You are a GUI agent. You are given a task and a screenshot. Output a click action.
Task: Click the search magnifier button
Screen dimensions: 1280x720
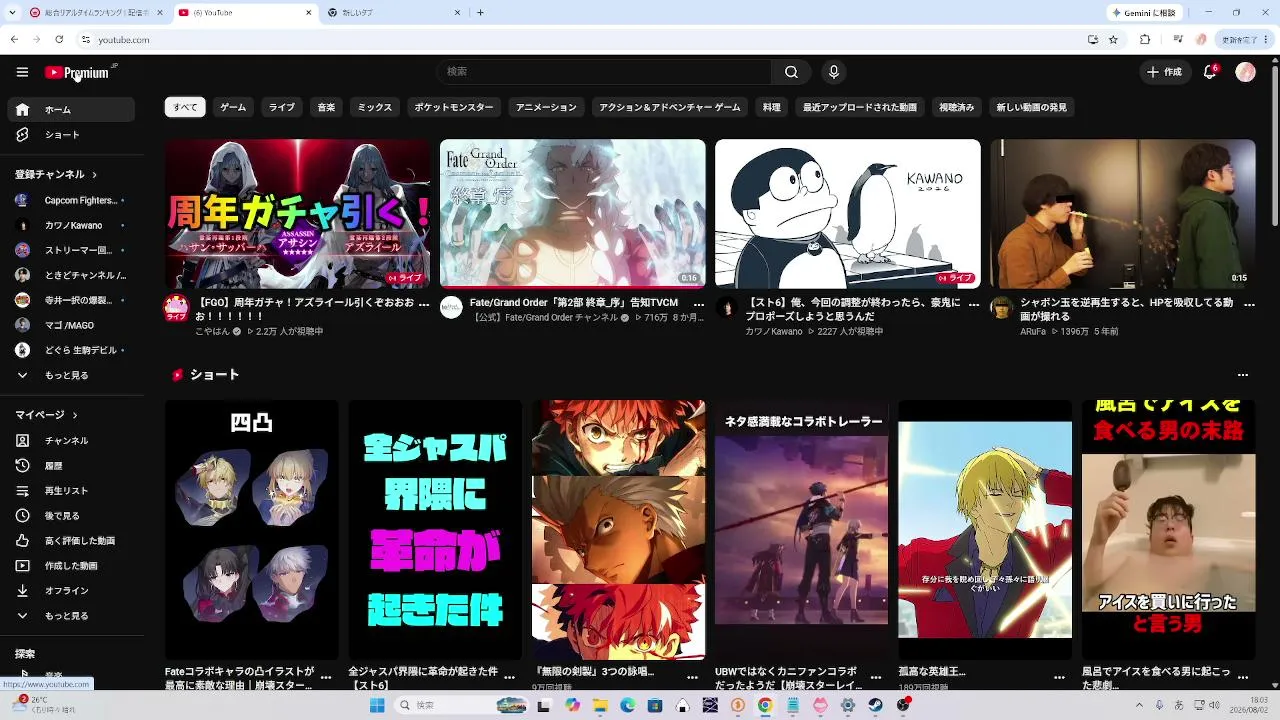click(x=791, y=72)
